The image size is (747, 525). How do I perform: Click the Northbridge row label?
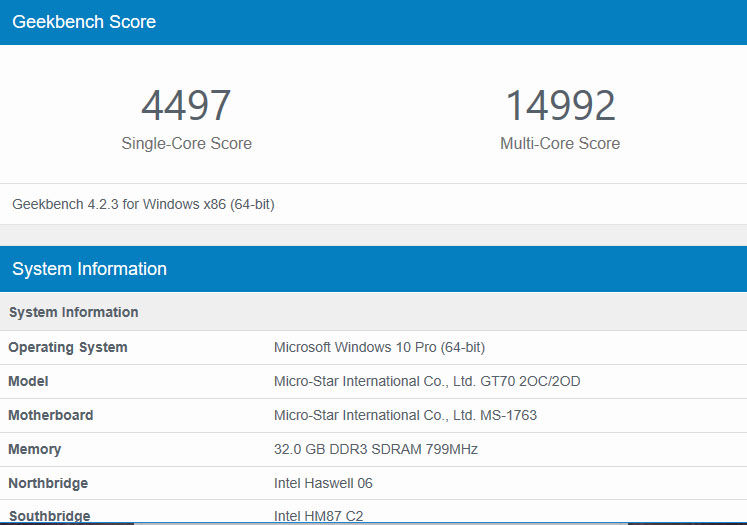[48, 484]
